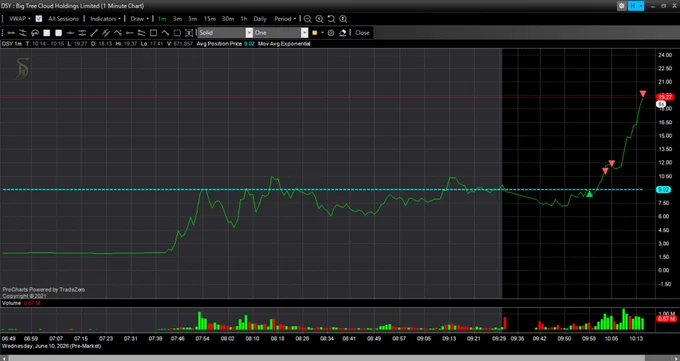
Task: Click the 07:54 time axis label
Action: click(203, 338)
